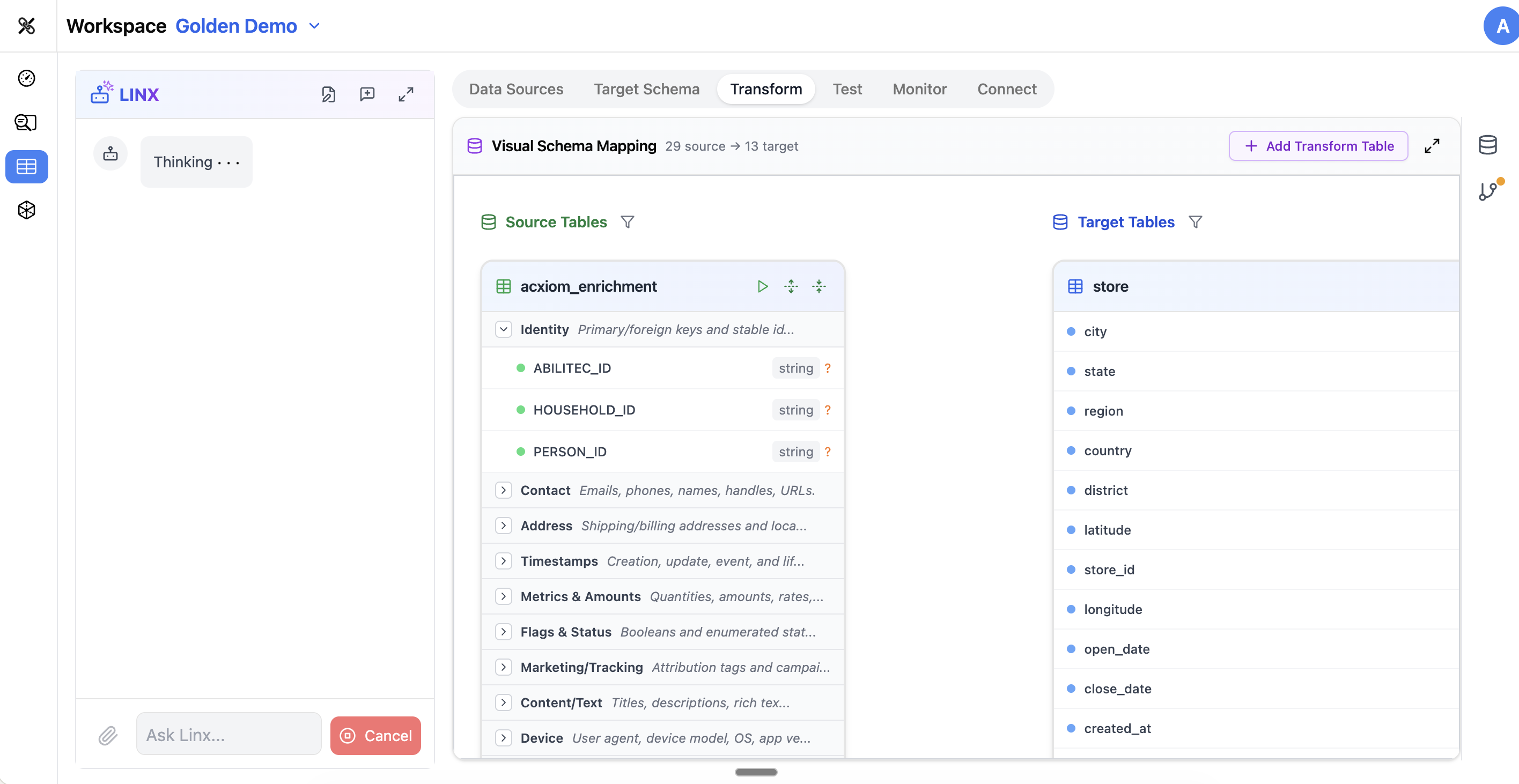Click the collapse-all arrows icon on acxiom_enrichment
This screenshot has width=1519, height=784.
pyautogui.click(x=819, y=286)
